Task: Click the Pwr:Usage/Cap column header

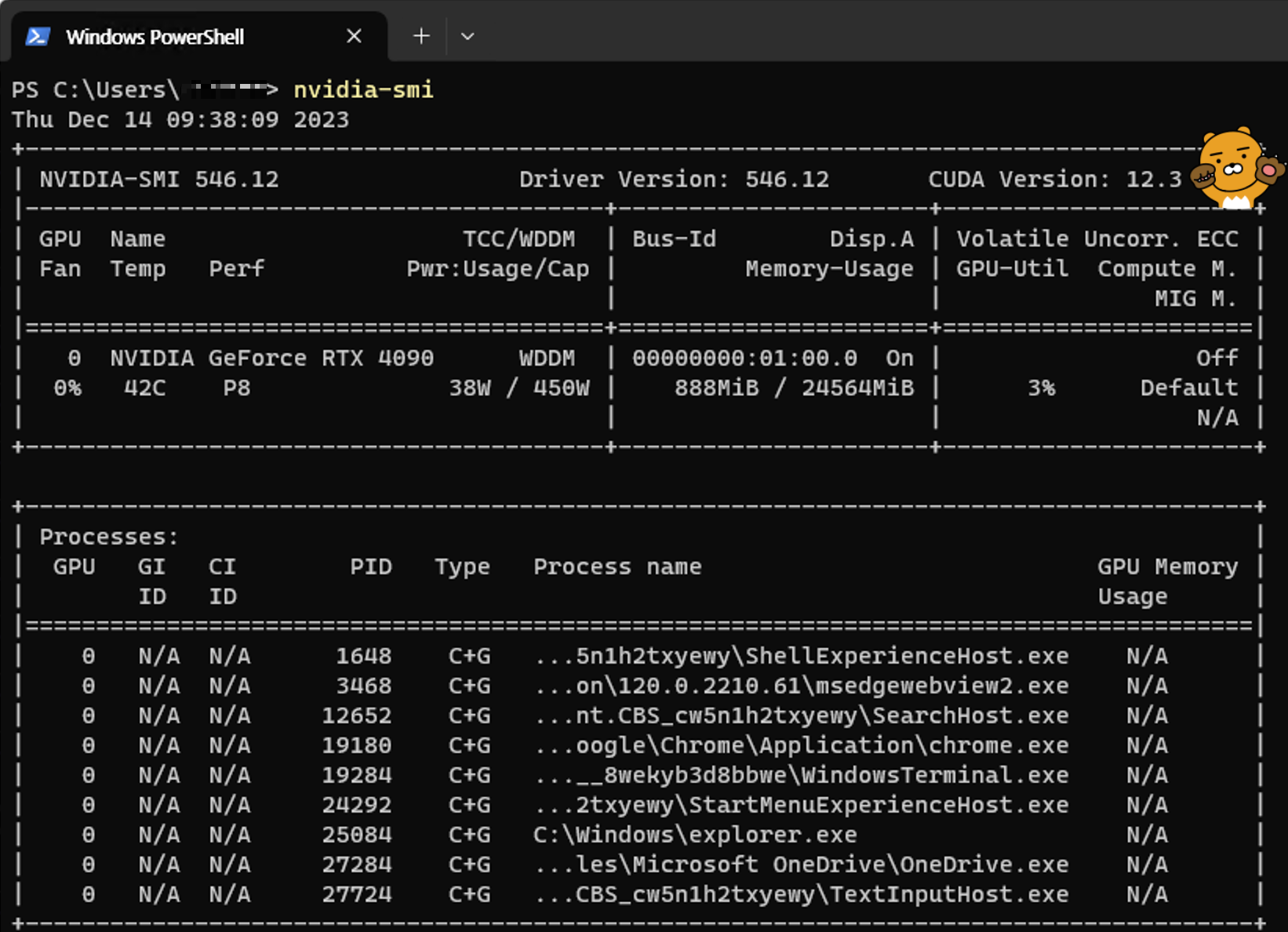Action: tap(498, 269)
